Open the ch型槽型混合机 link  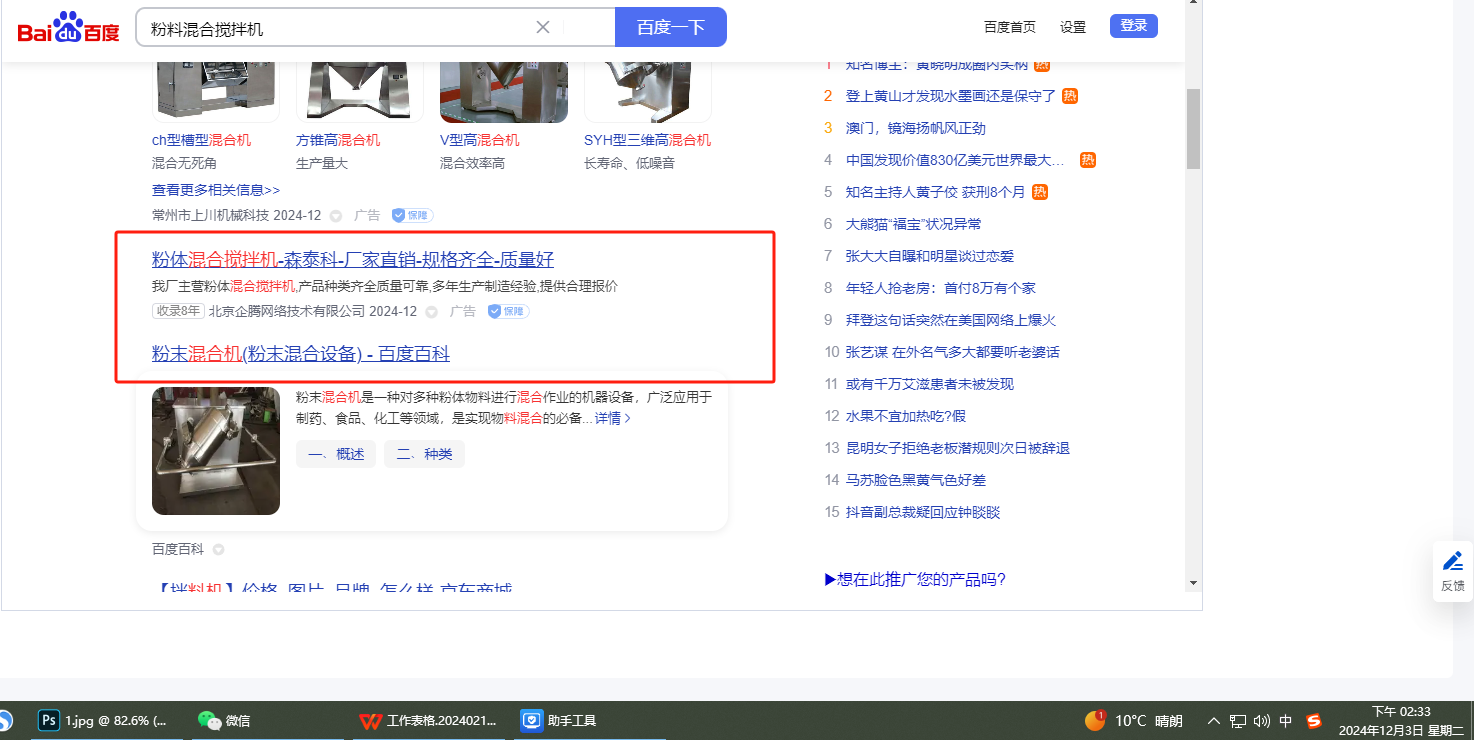tap(201, 140)
